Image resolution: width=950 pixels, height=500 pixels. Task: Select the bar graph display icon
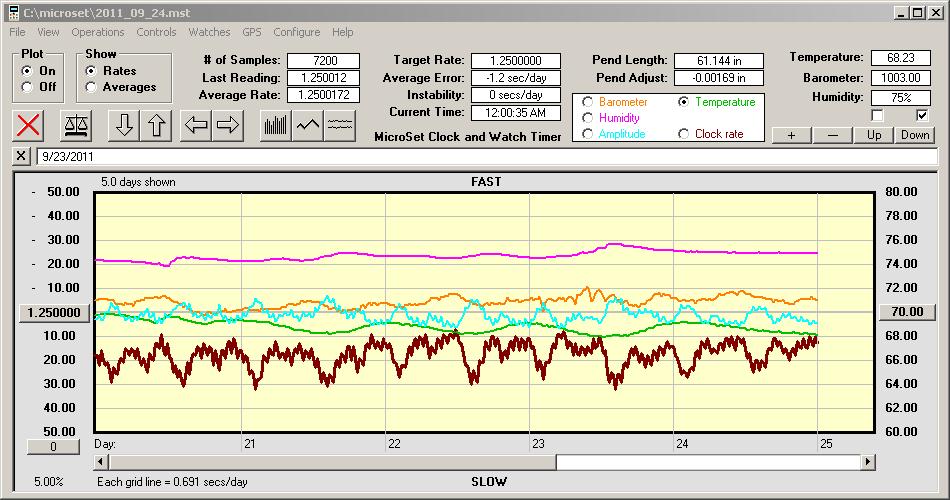coord(276,125)
